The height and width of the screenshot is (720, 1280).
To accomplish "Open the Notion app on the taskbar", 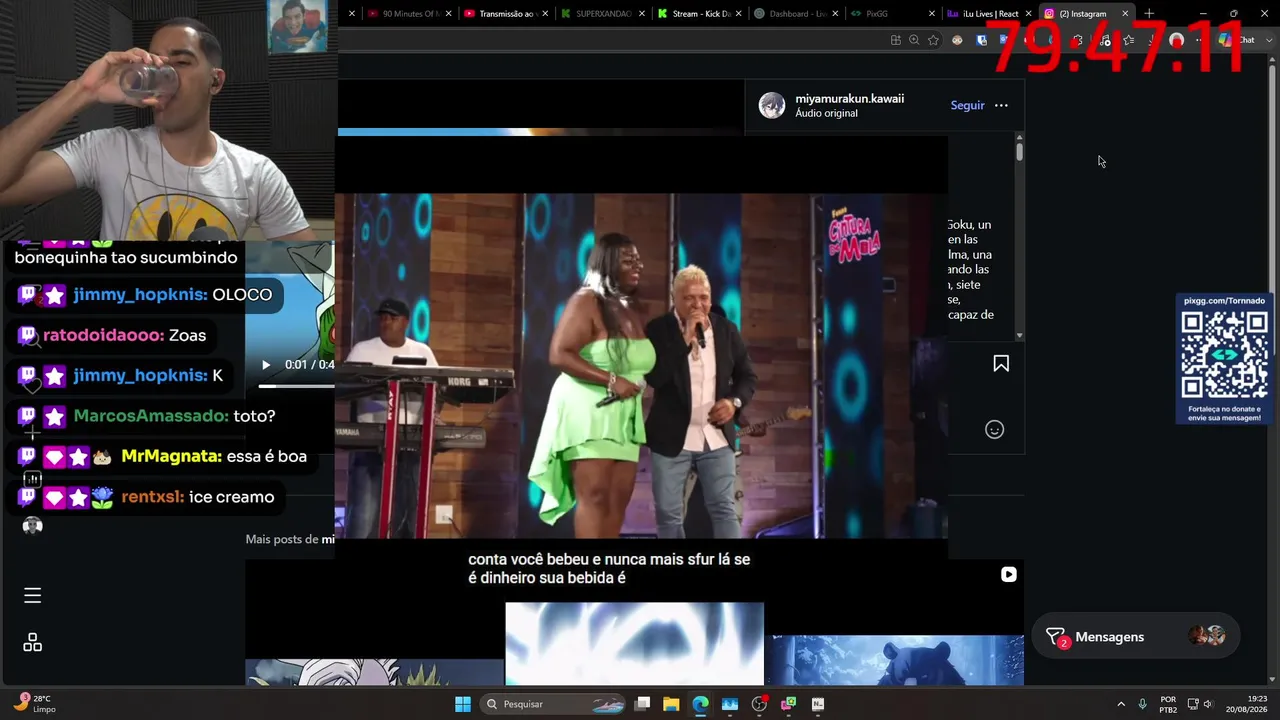I will (x=818, y=704).
